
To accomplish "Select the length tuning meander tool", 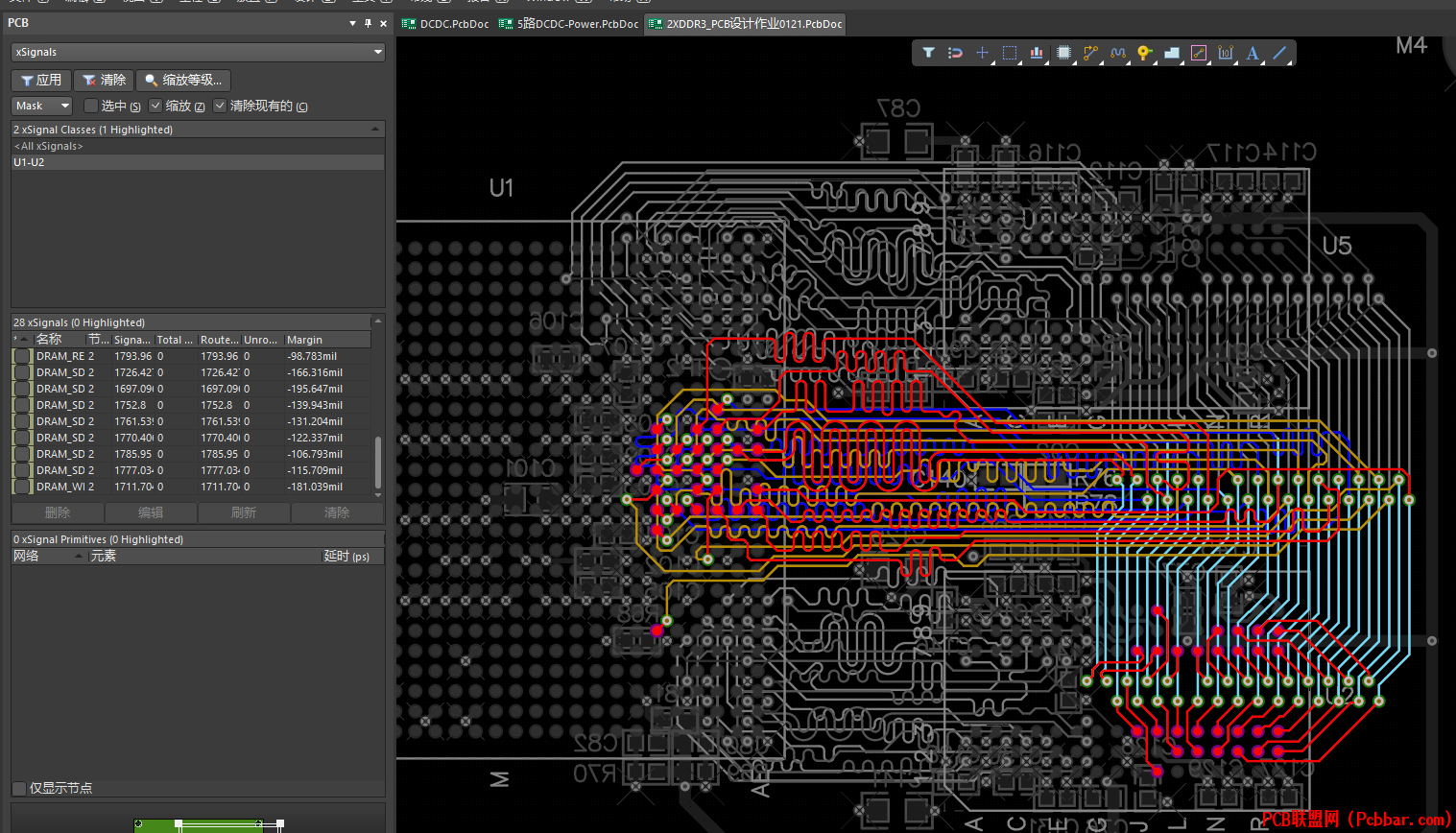I will [x=1117, y=54].
